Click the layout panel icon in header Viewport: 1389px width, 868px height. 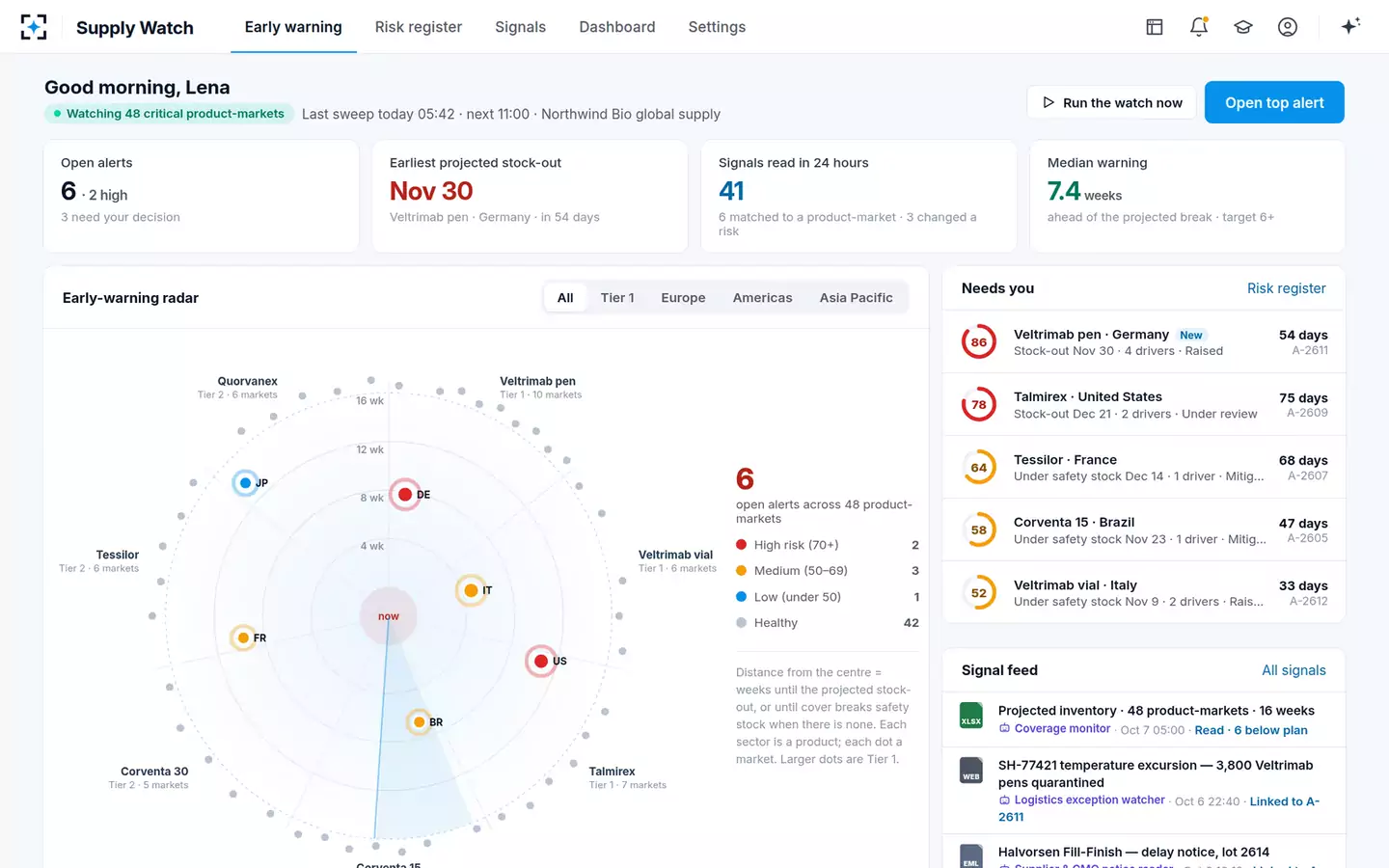tap(1155, 27)
